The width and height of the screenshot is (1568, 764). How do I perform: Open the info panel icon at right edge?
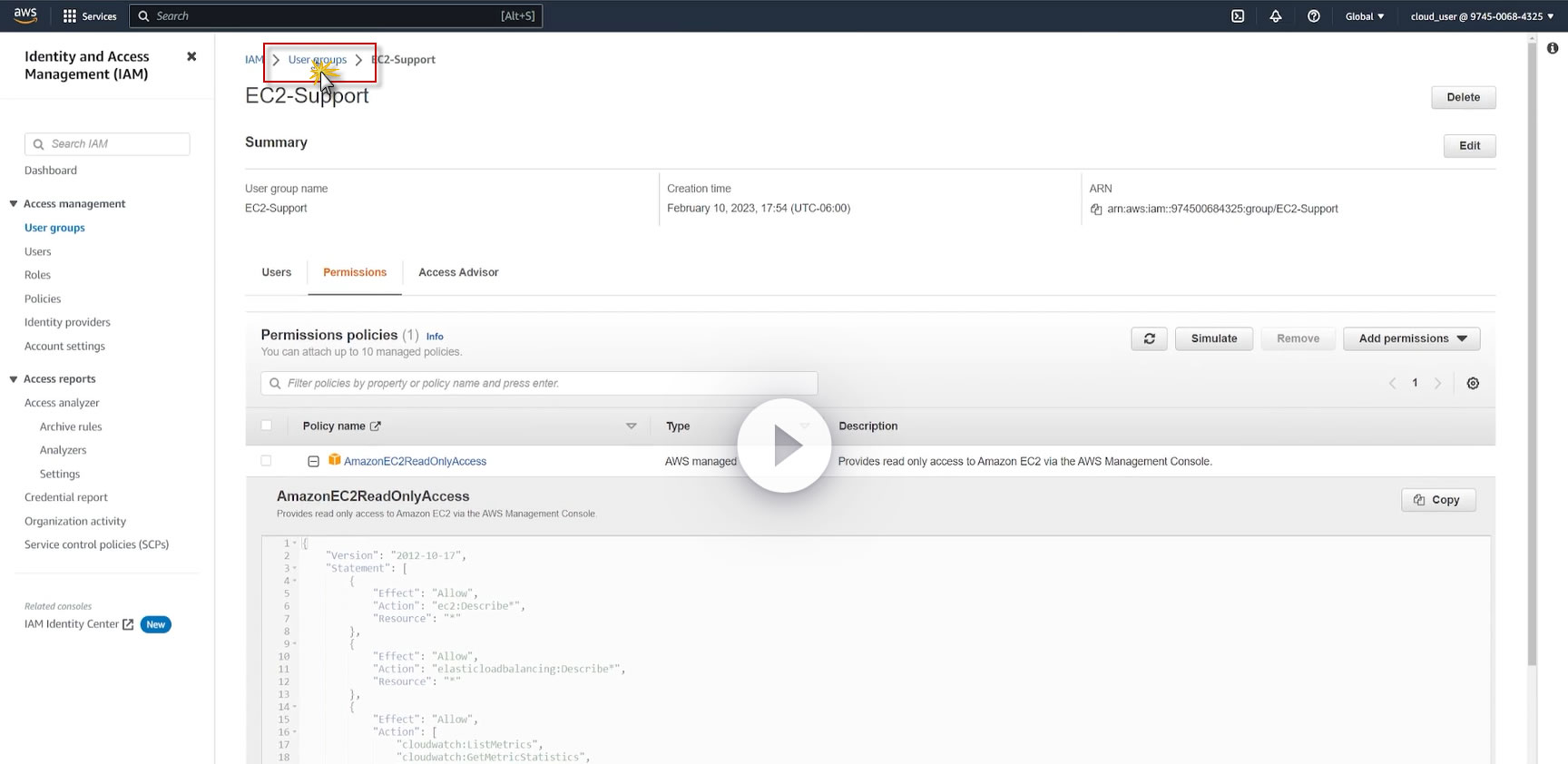click(x=1553, y=48)
